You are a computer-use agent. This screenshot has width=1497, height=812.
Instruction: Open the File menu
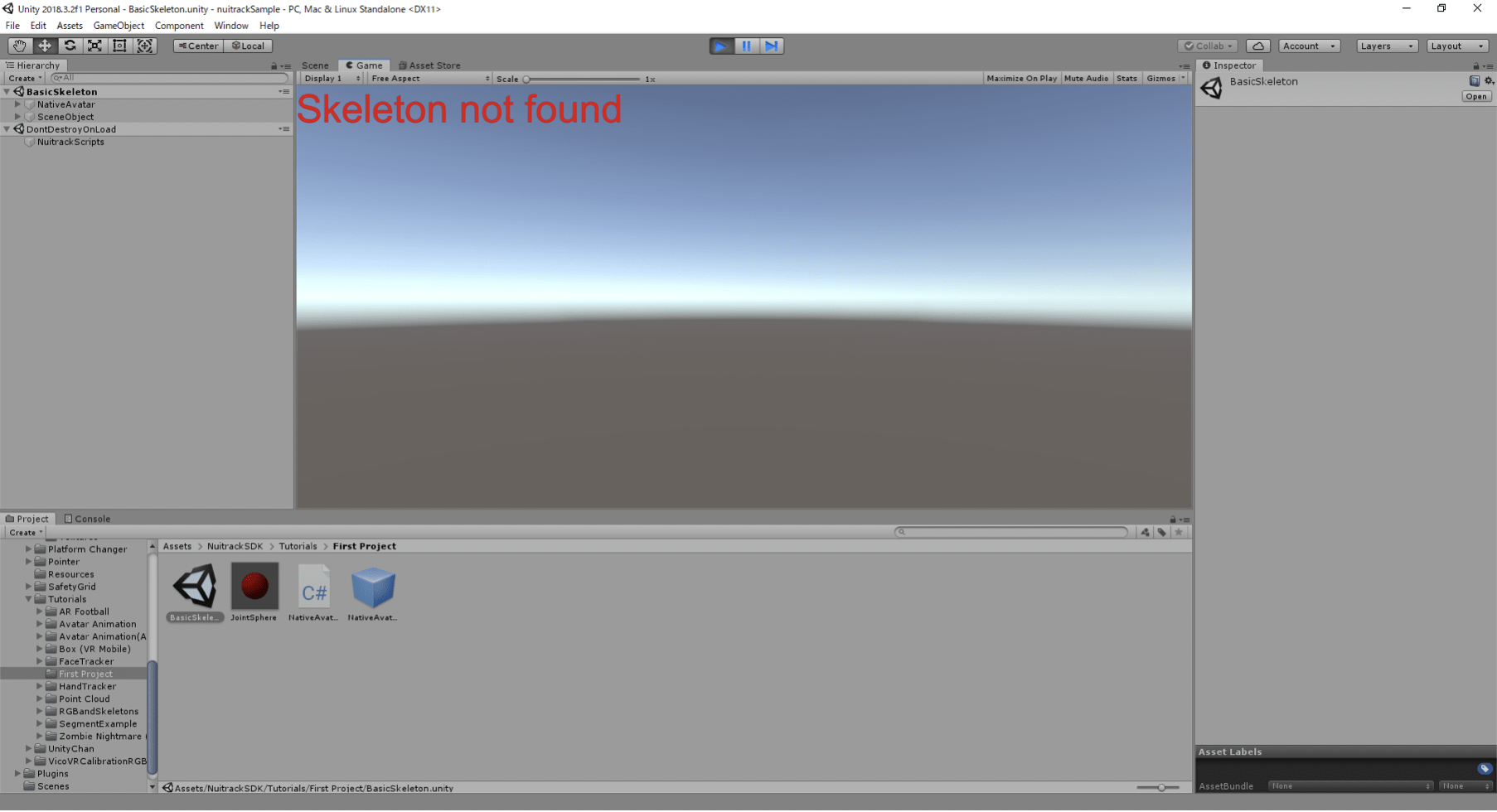pyautogui.click(x=12, y=26)
